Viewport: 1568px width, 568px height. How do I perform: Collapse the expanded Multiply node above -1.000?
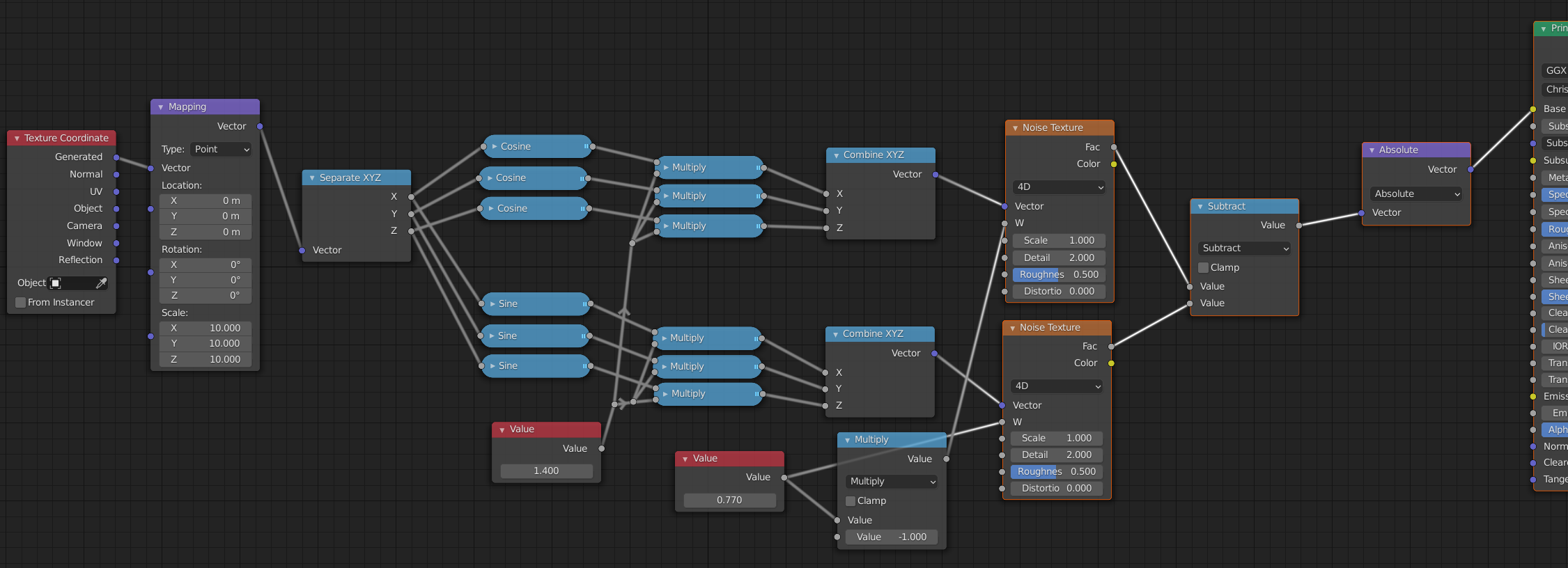click(847, 441)
